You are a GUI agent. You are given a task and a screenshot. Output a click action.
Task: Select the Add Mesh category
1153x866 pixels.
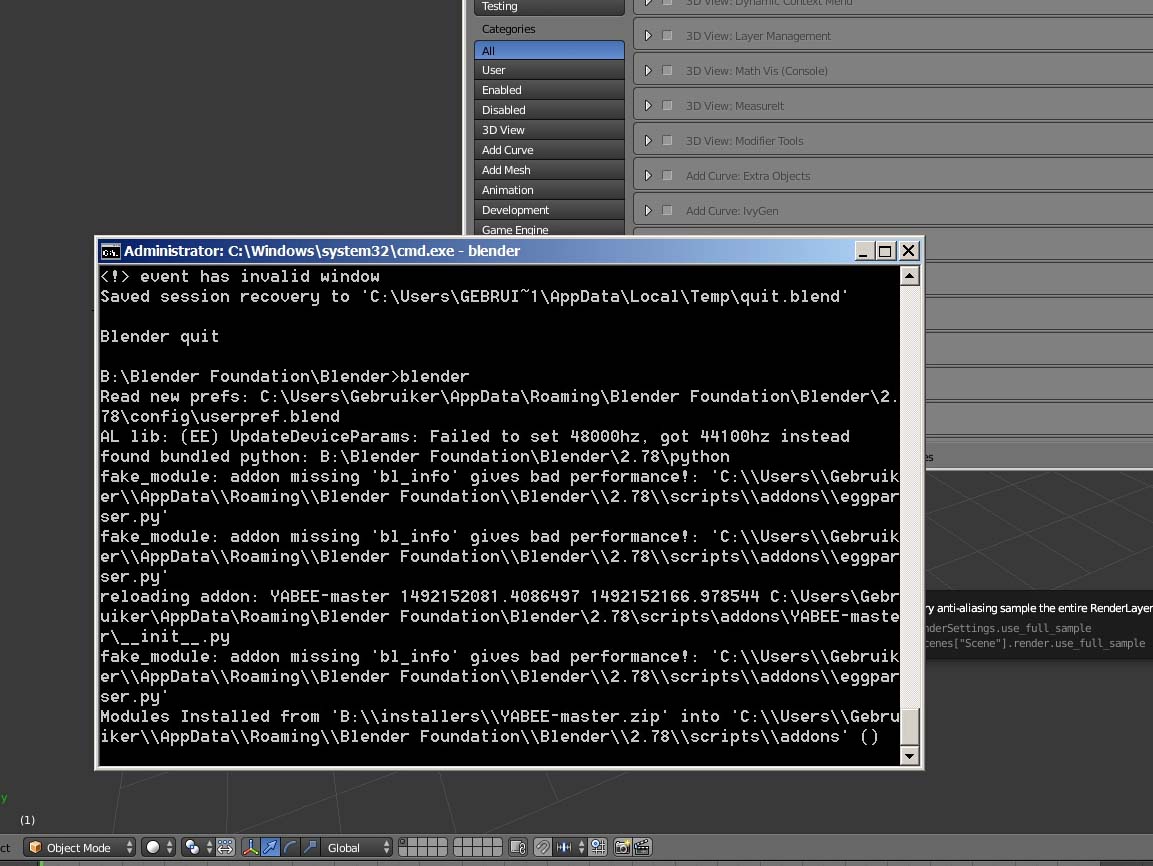pyautogui.click(x=549, y=170)
